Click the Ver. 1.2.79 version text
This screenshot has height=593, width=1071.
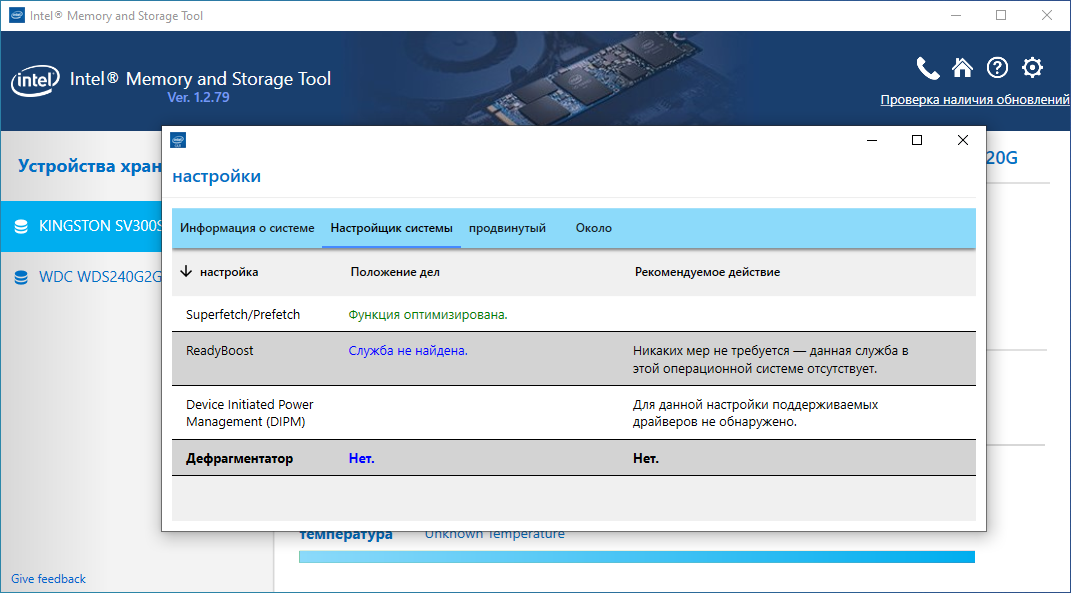pyautogui.click(x=198, y=97)
